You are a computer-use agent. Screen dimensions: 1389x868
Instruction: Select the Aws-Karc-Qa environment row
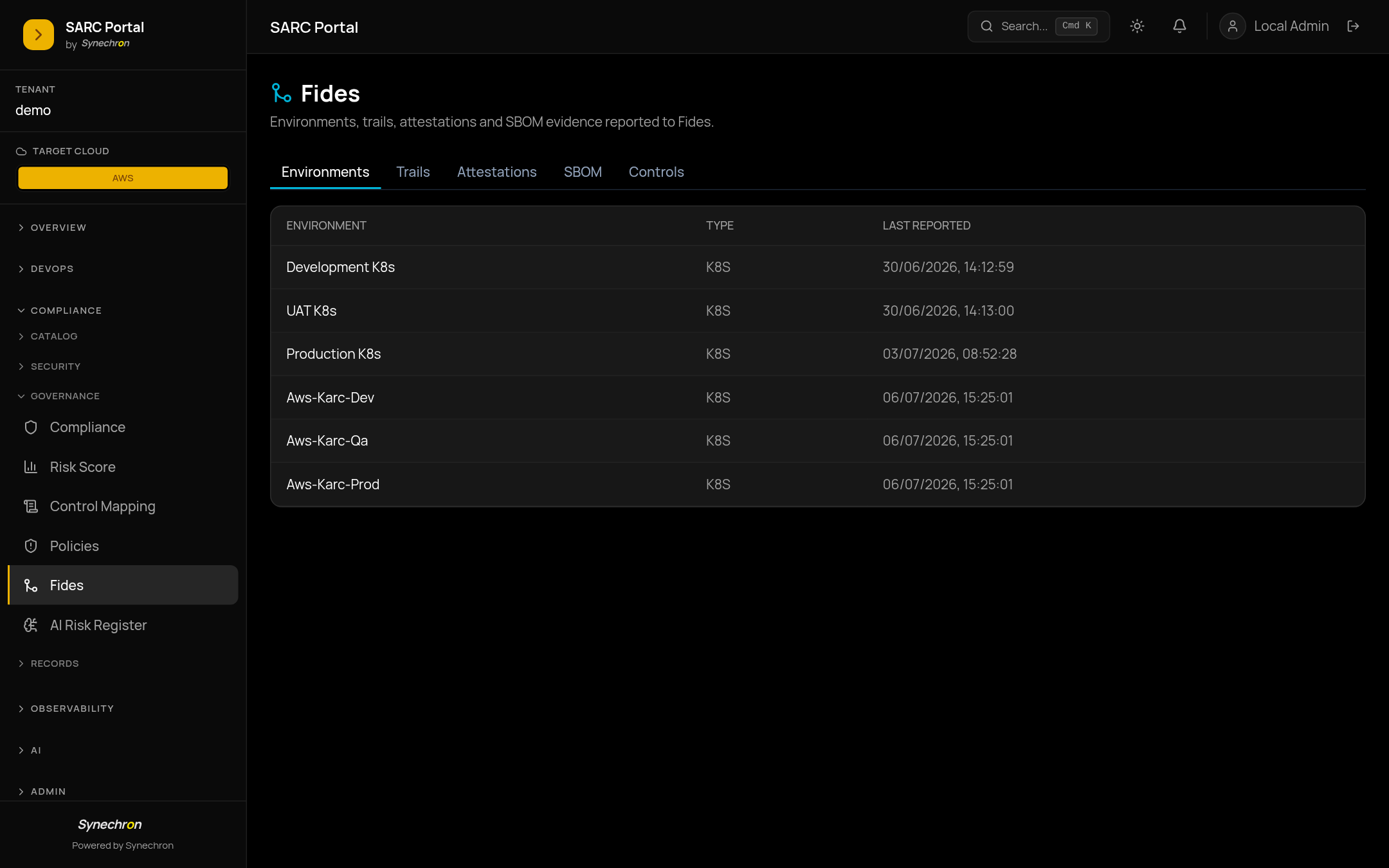pos(817,441)
